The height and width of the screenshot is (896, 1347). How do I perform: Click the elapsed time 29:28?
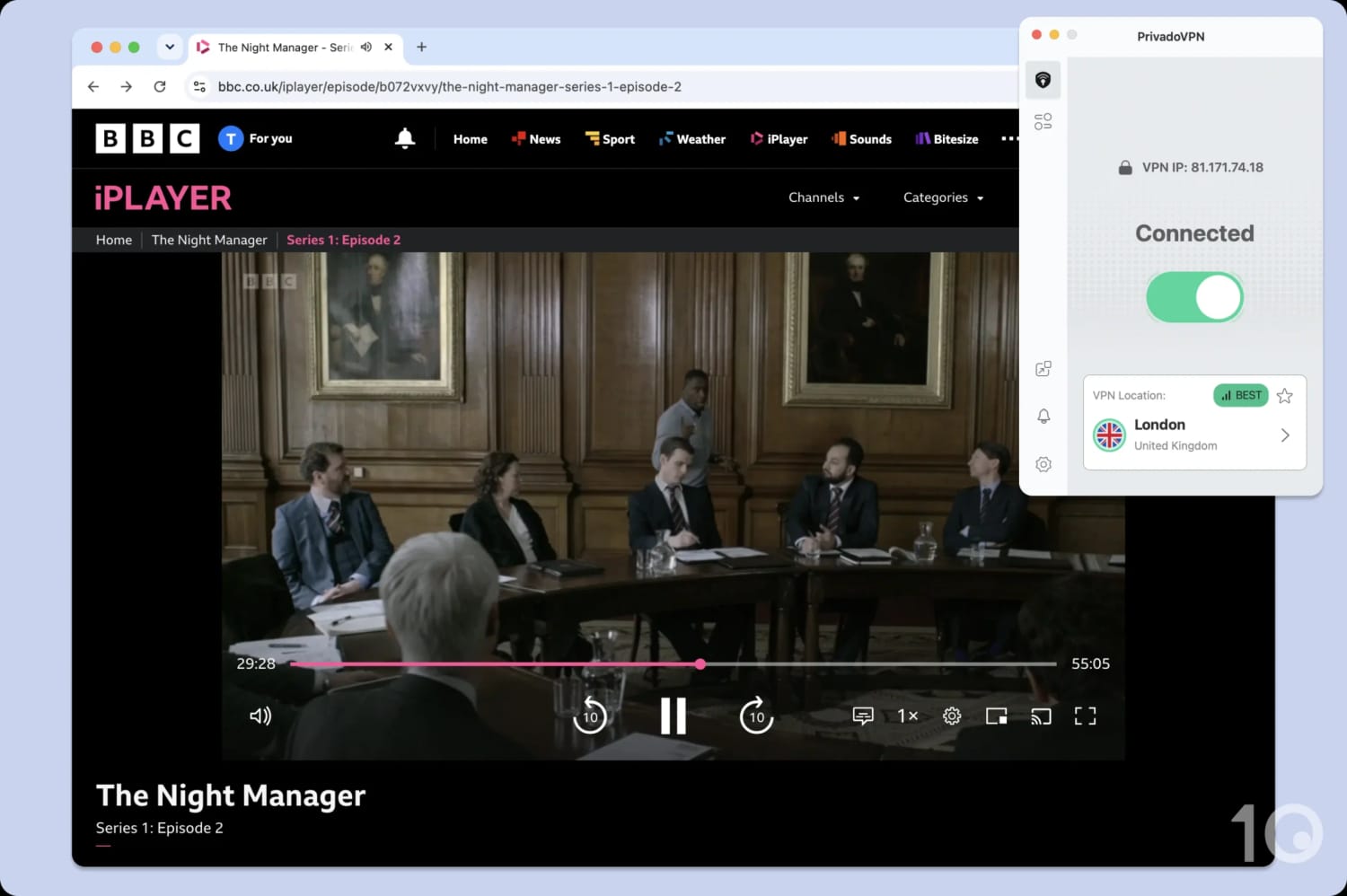coord(256,663)
